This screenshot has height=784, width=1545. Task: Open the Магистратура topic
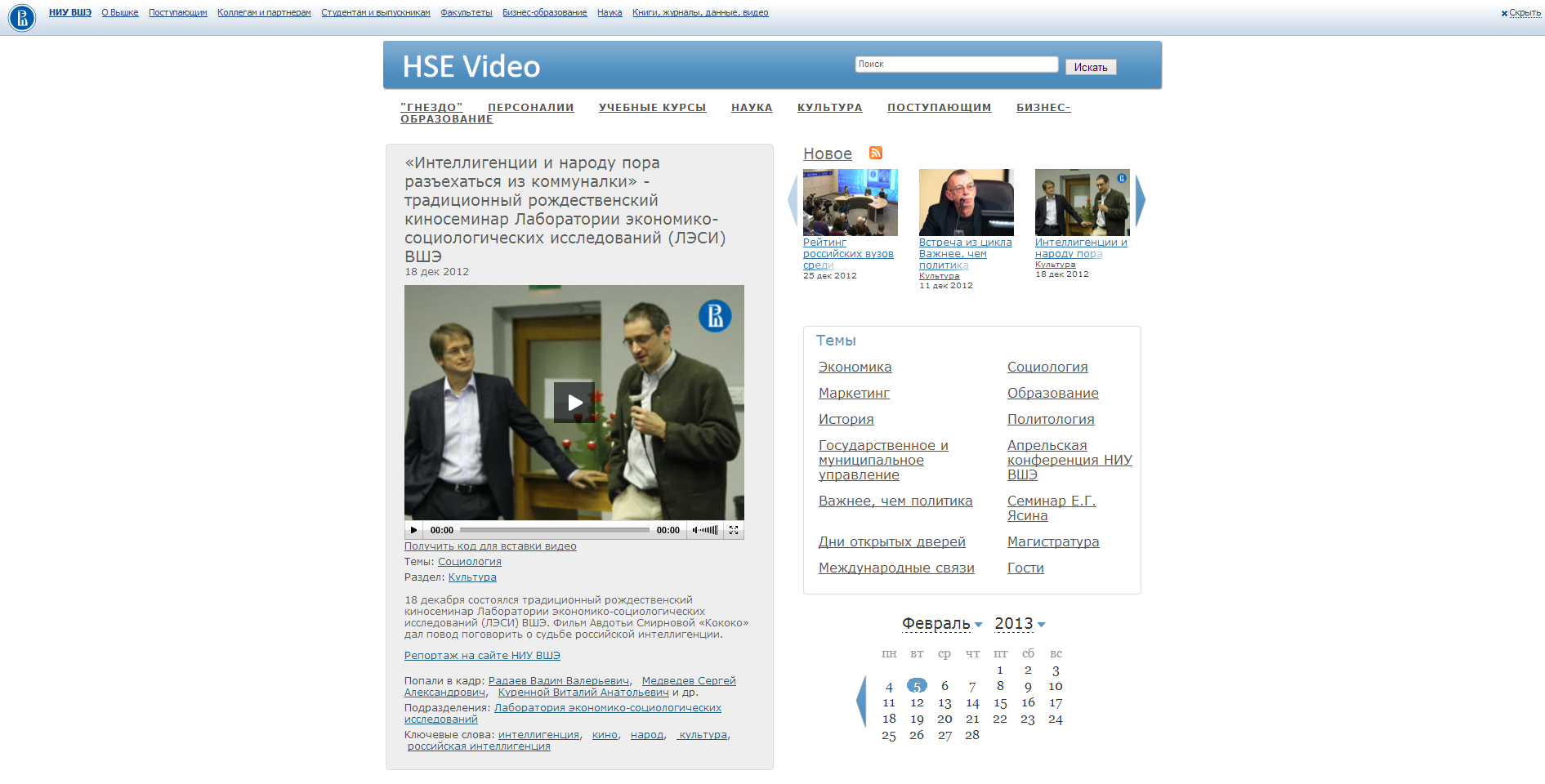tap(1053, 542)
